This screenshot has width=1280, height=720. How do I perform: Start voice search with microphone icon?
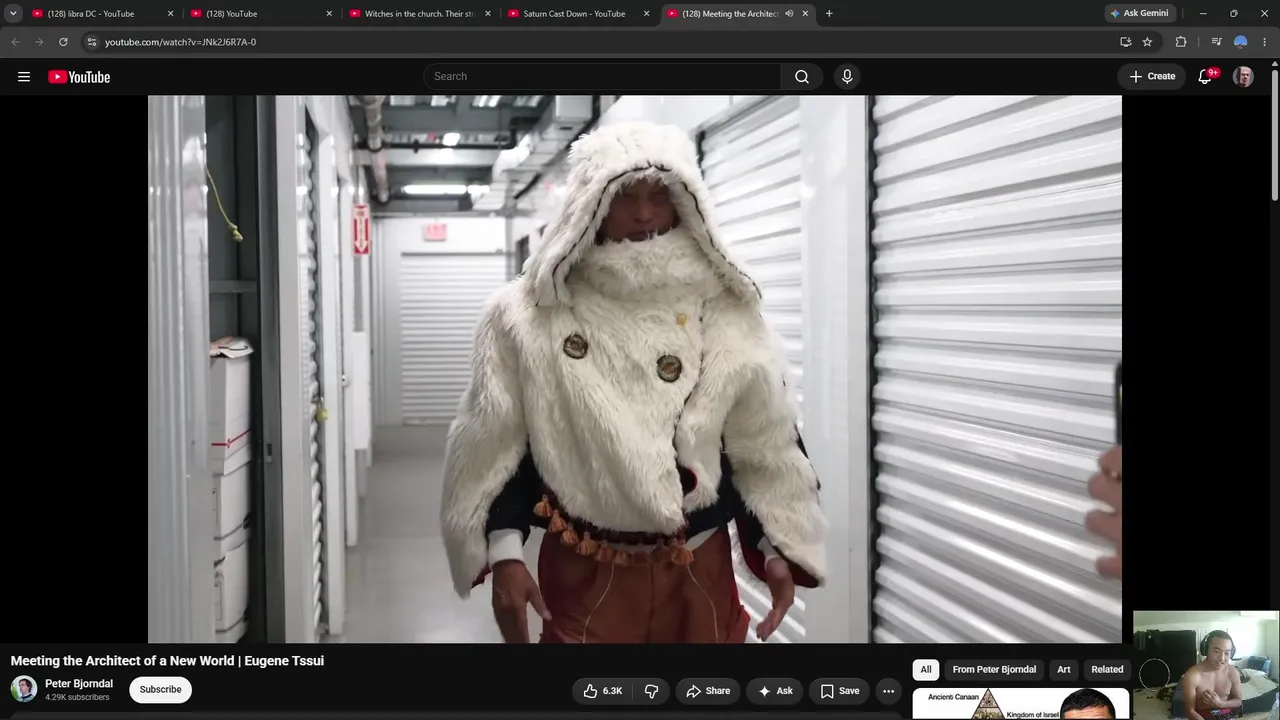pos(847,77)
